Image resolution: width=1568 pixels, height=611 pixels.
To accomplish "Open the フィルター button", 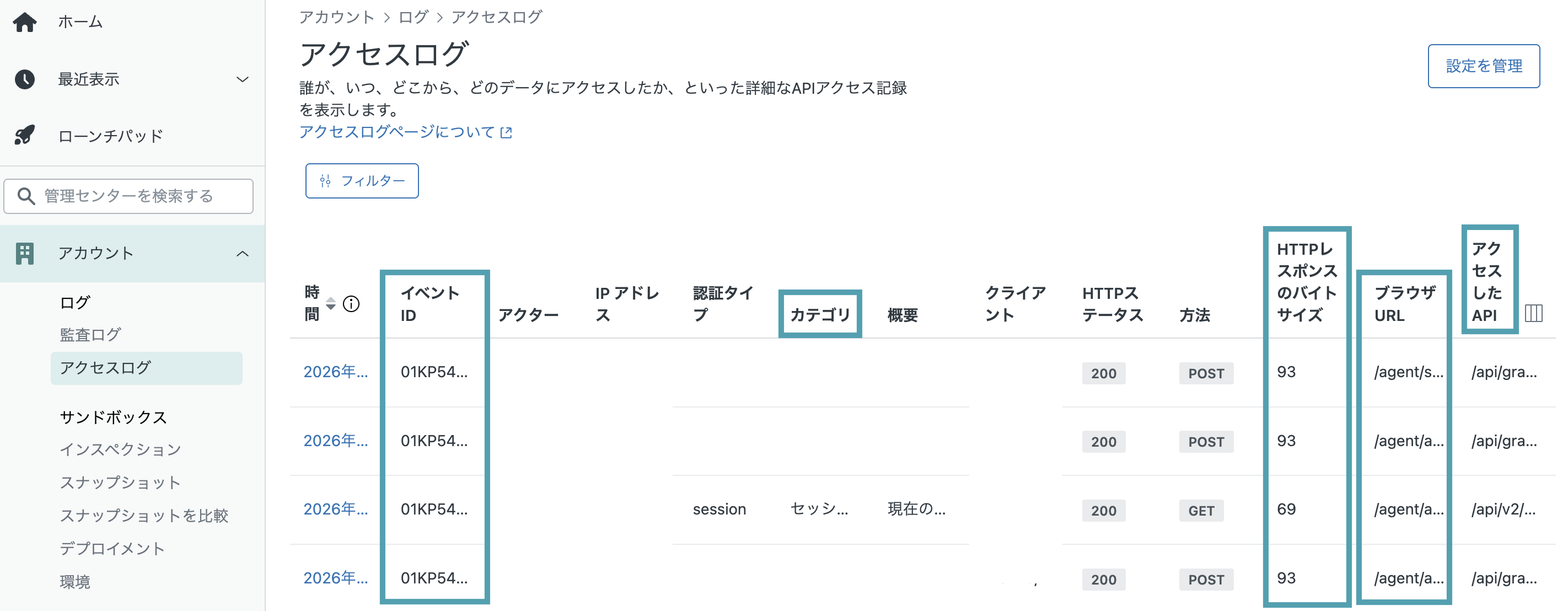I will [362, 181].
